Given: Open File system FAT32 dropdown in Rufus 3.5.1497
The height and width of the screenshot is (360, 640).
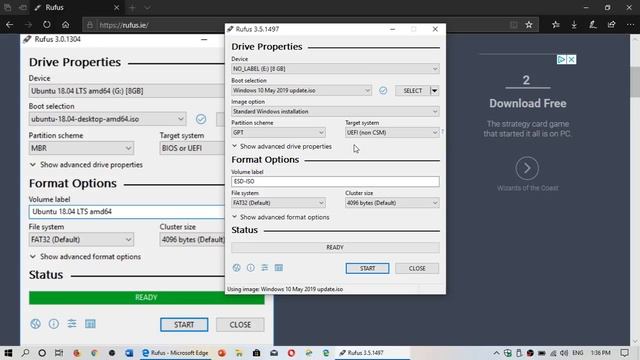Looking at the screenshot, I should (278, 203).
